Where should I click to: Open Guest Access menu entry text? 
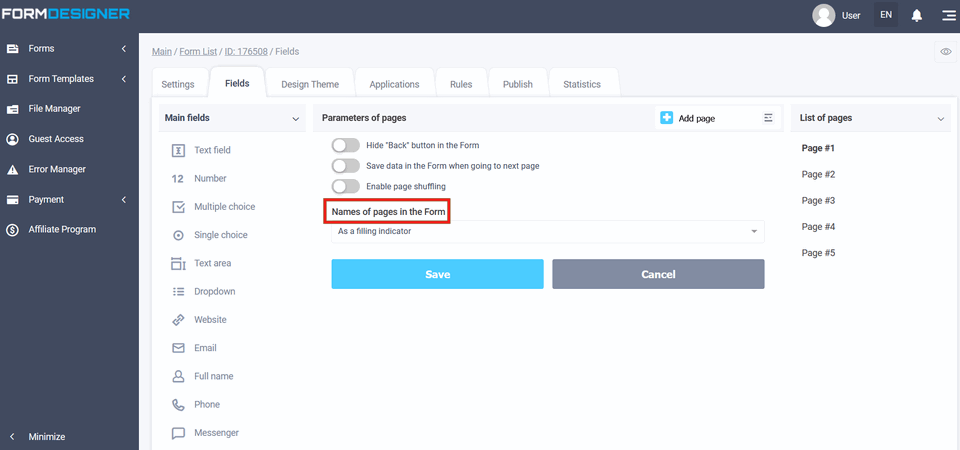click(x=56, y=139)
